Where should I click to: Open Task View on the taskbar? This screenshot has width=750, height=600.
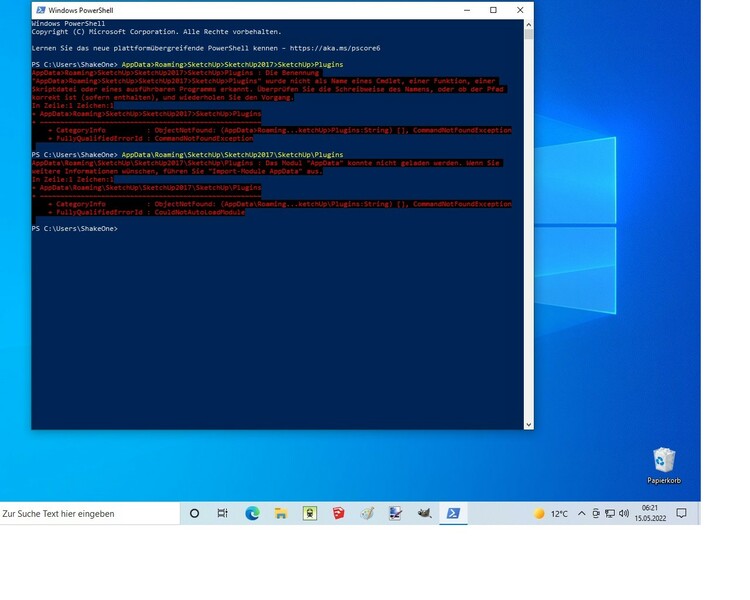(223, 513)
